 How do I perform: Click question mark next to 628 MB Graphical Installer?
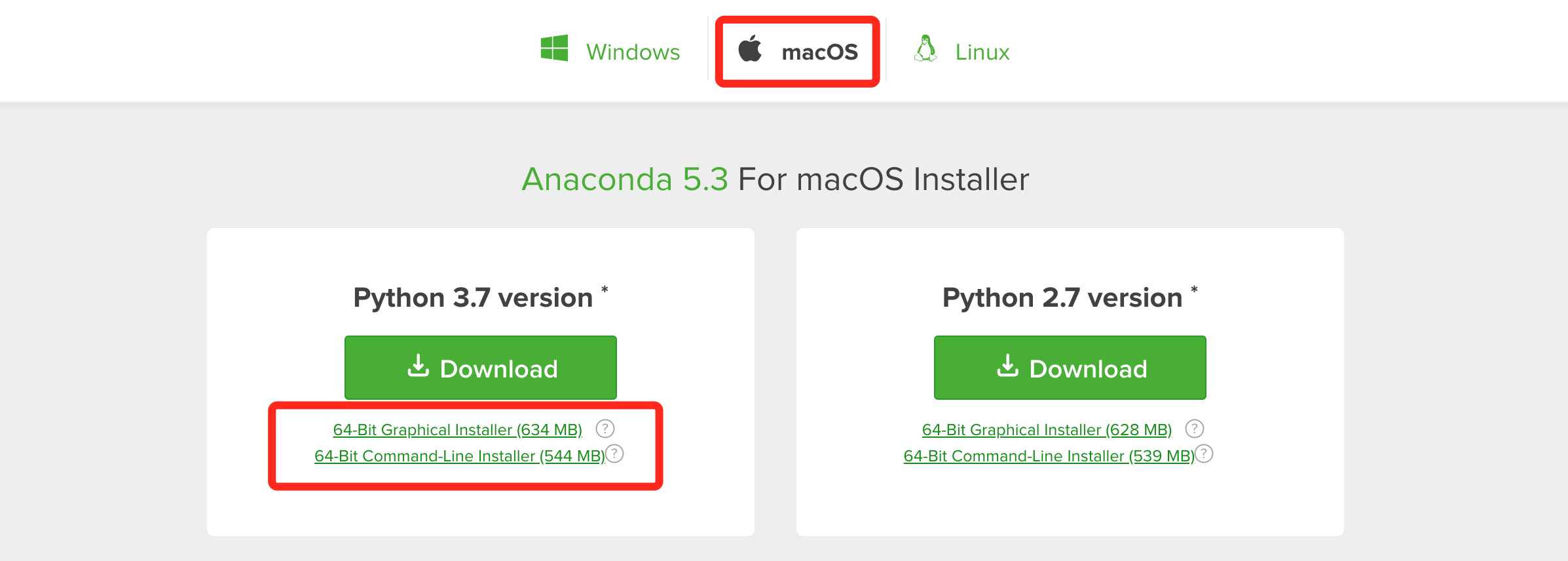1195,429
